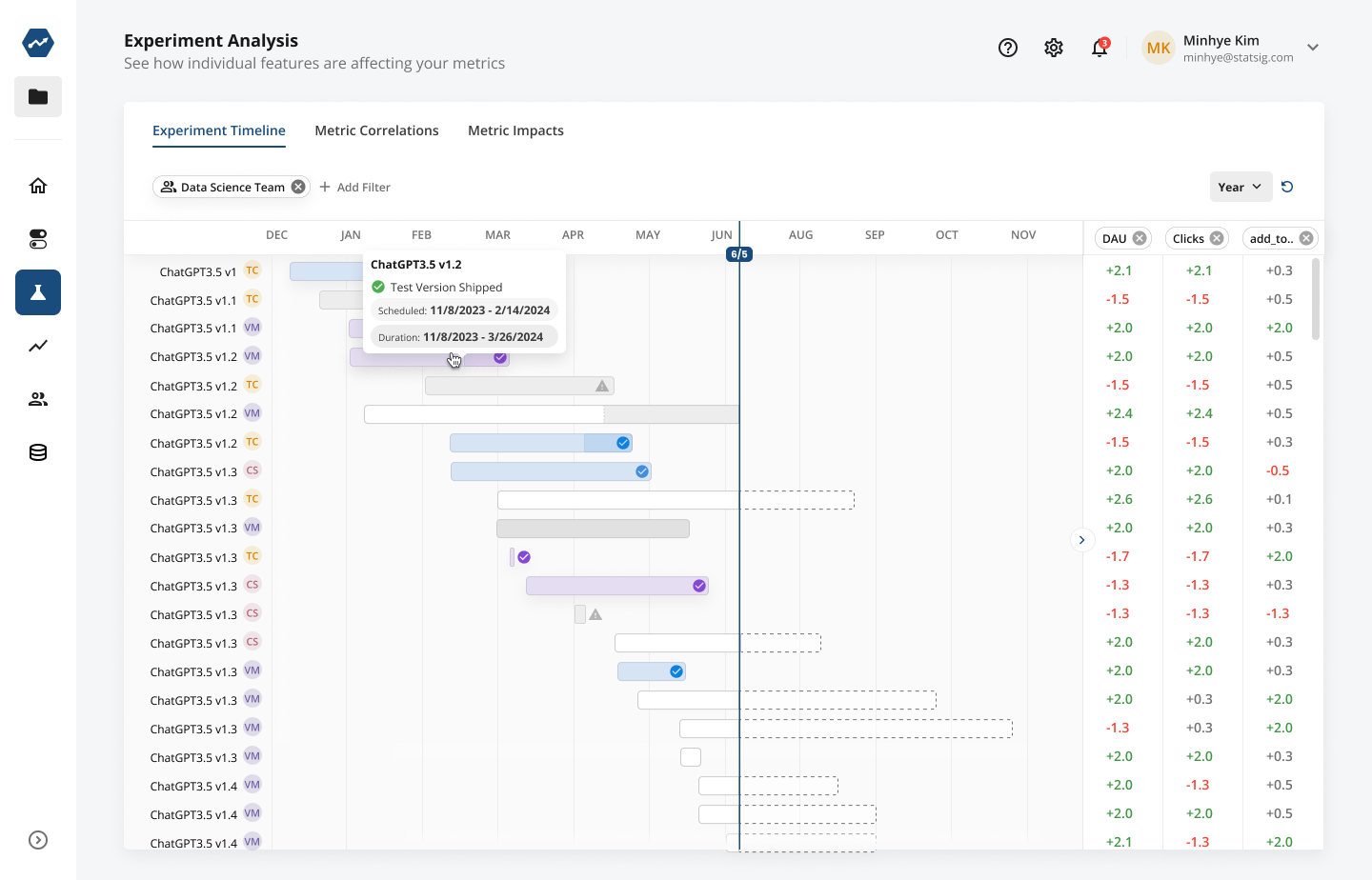This screenshot has width=1372, height=880.
Task: Click the MK user avatar
Action: point(1159,48)
